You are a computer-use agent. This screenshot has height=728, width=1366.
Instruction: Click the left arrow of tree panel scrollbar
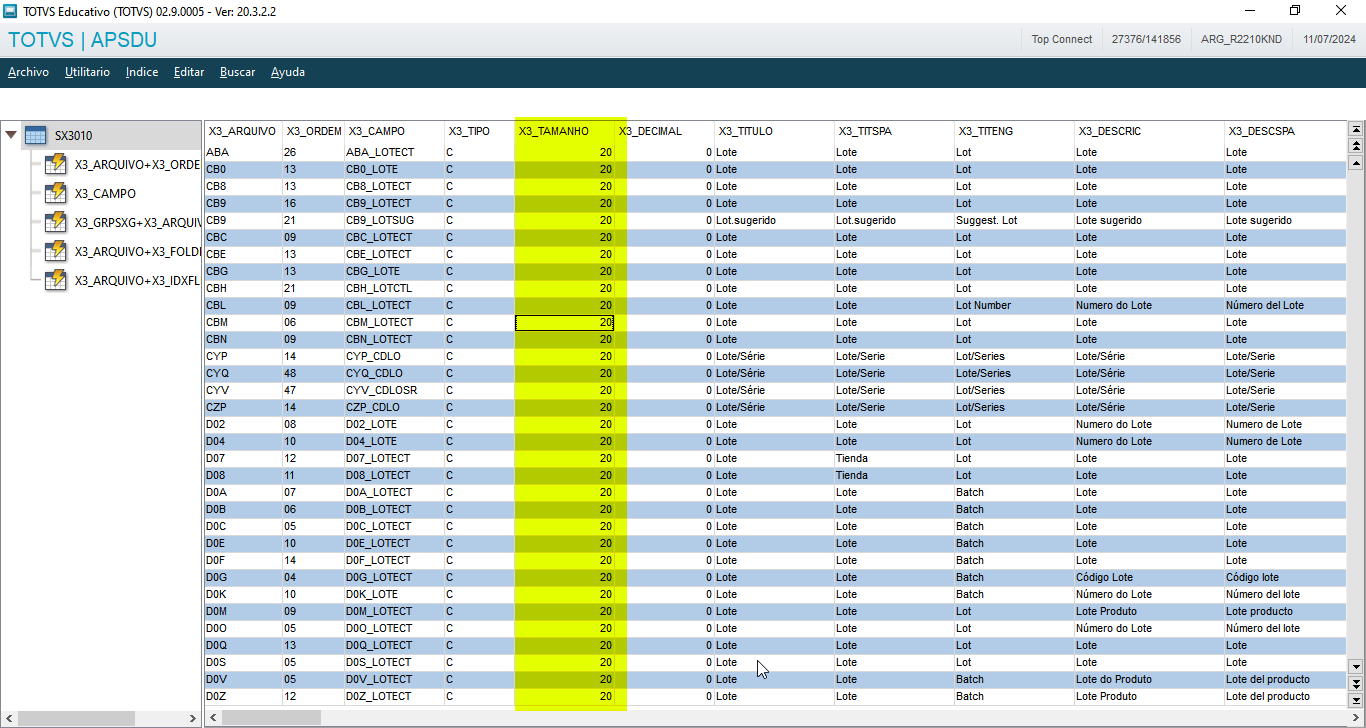(x=9, y=718)
